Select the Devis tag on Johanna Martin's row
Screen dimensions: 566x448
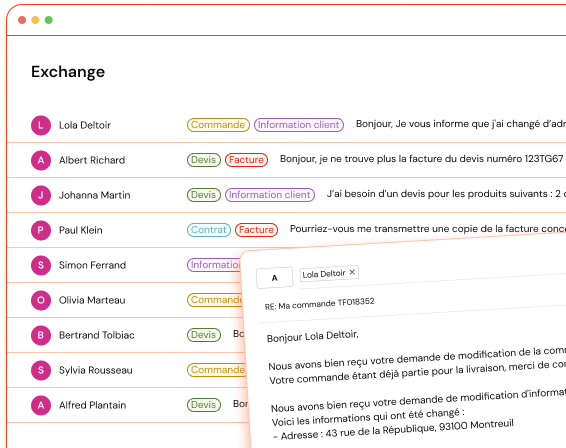pos(204,195)
